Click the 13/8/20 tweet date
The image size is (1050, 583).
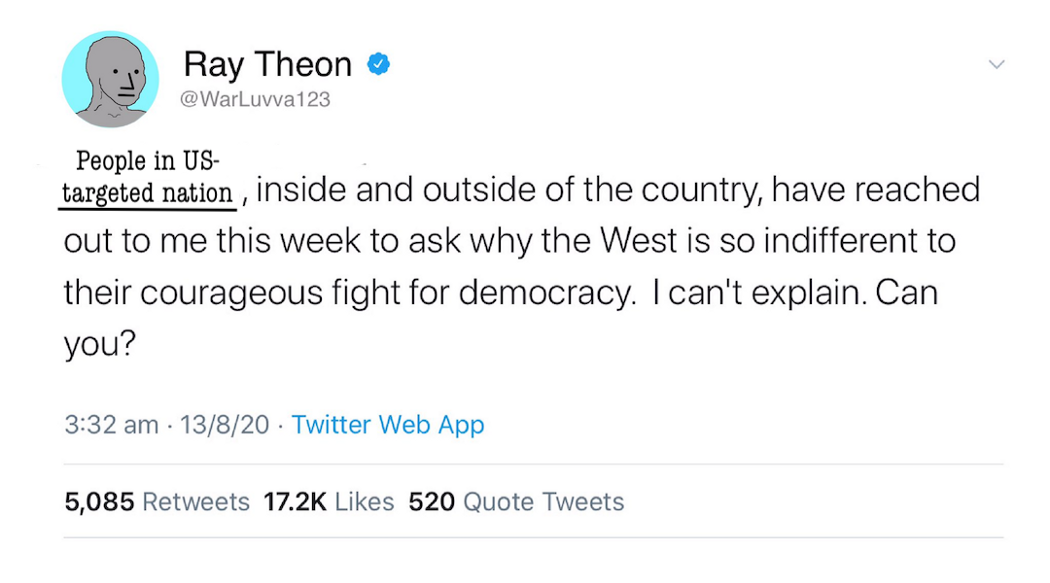225,424
